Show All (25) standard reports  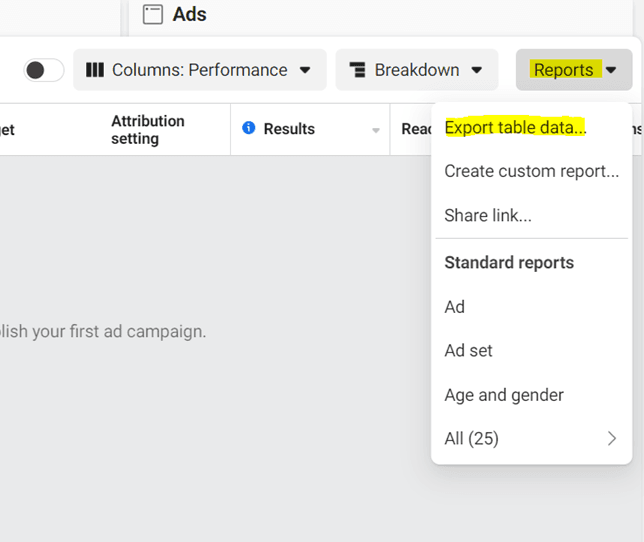coord(472,438)
